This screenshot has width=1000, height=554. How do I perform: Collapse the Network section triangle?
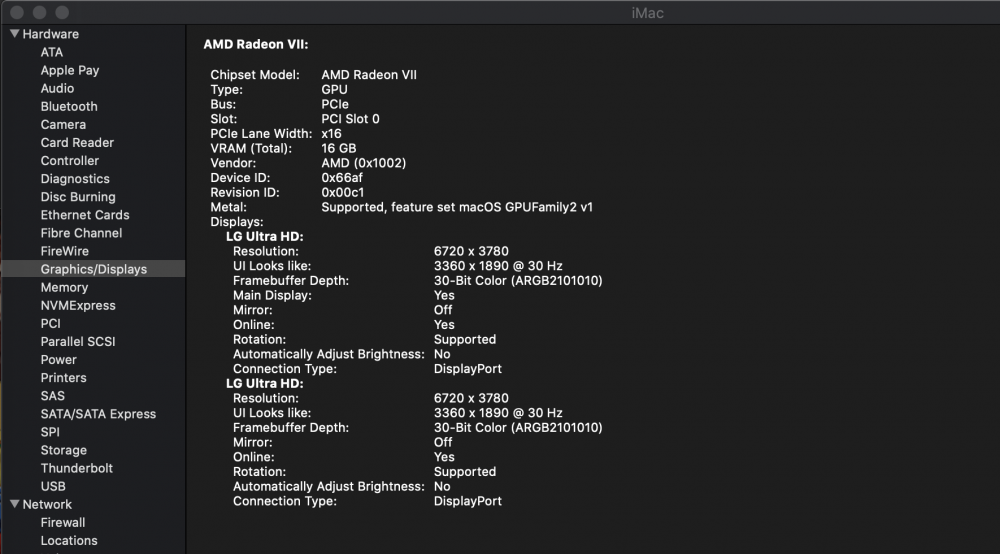(x=15, y=504)
